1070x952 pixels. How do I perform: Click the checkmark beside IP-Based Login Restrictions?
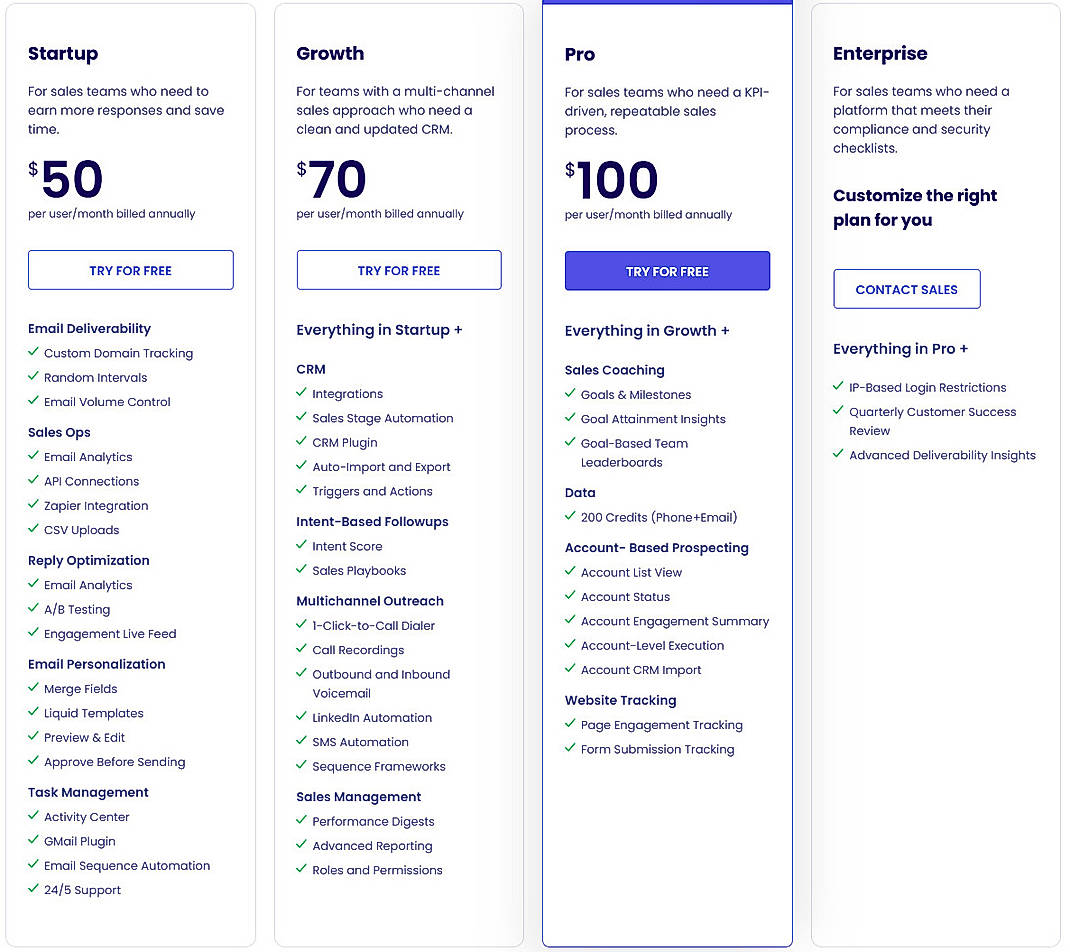[837, 387]
